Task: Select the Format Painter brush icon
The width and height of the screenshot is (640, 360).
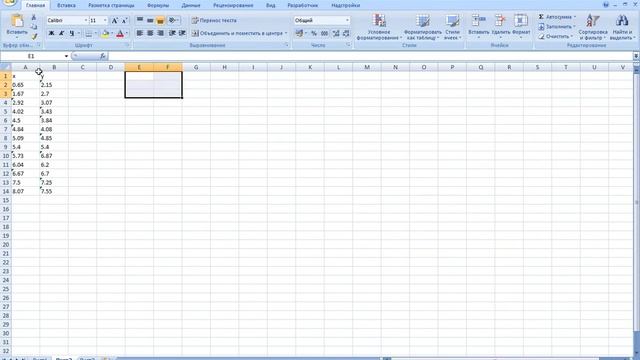Action: click(34, 36)
